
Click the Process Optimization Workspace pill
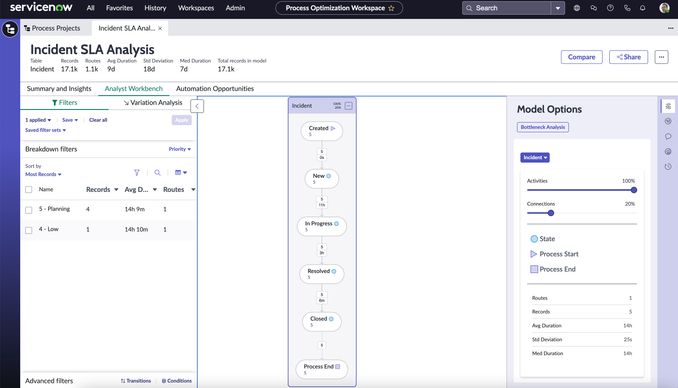(339, 8)
